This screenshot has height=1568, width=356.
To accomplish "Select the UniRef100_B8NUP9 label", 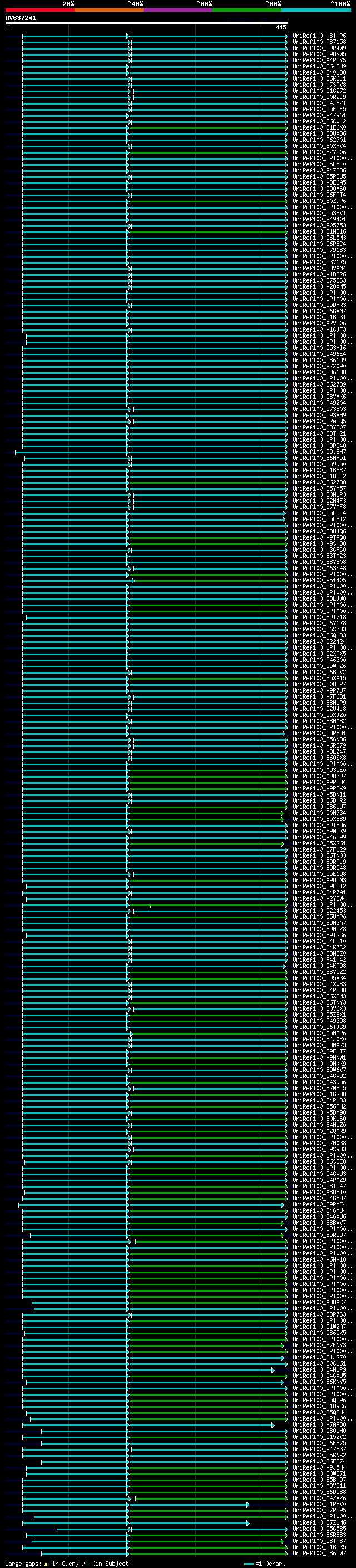I will (x=319, y=703).
